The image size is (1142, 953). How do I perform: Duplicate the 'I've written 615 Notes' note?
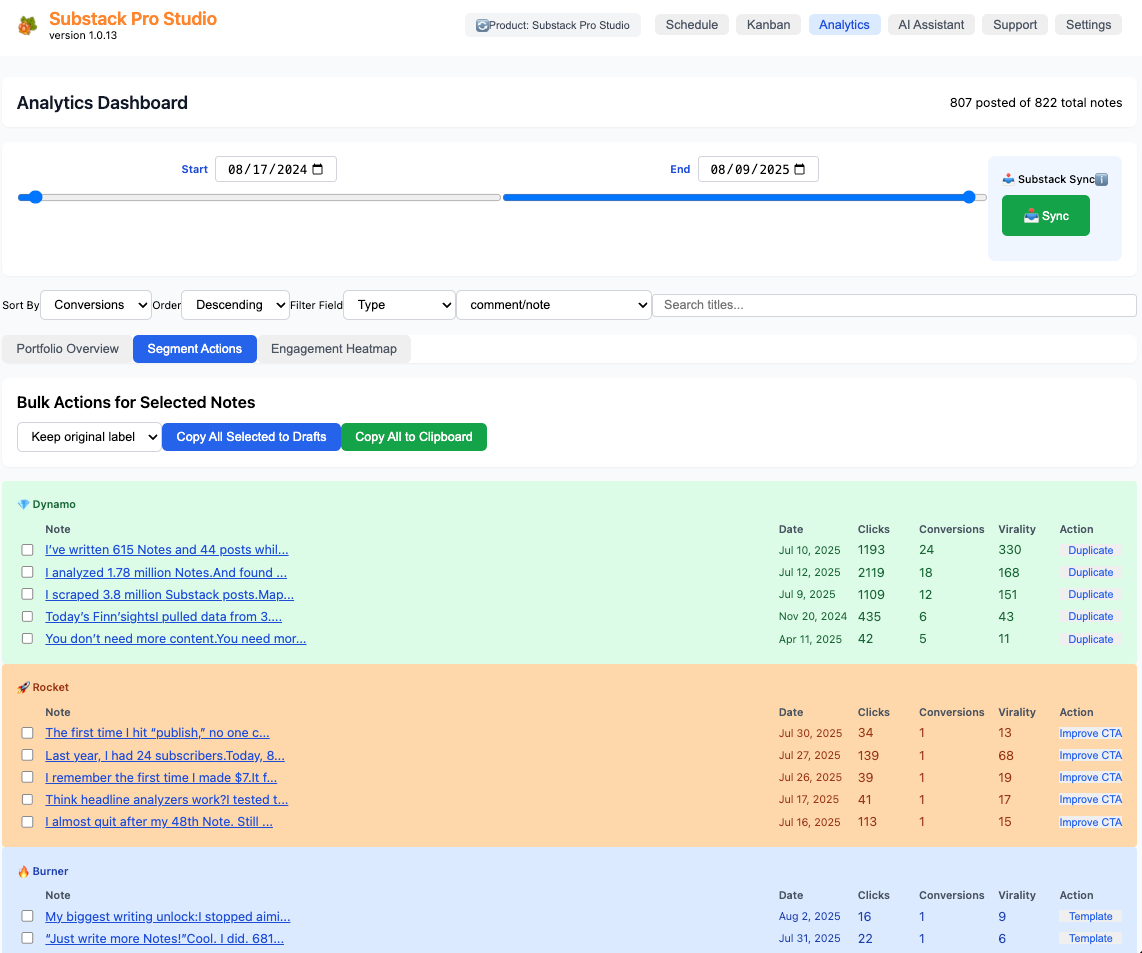1090,551
